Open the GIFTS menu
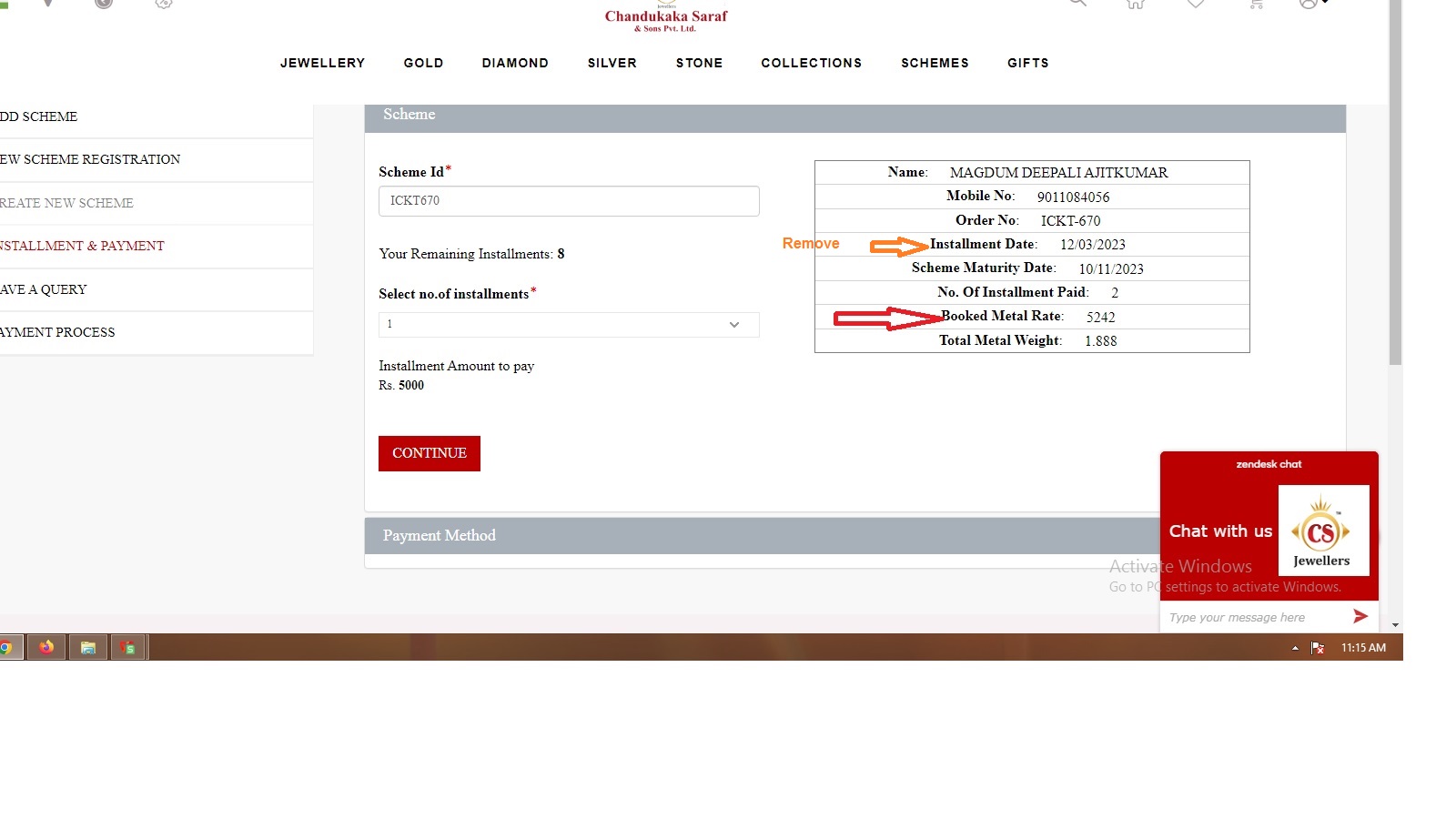 [x=1027, y=63]
